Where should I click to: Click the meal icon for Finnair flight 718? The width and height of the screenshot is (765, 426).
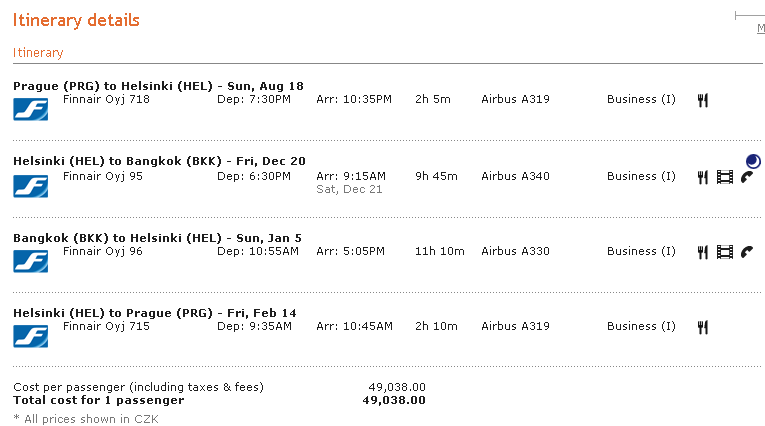click(x=703, y=100)
